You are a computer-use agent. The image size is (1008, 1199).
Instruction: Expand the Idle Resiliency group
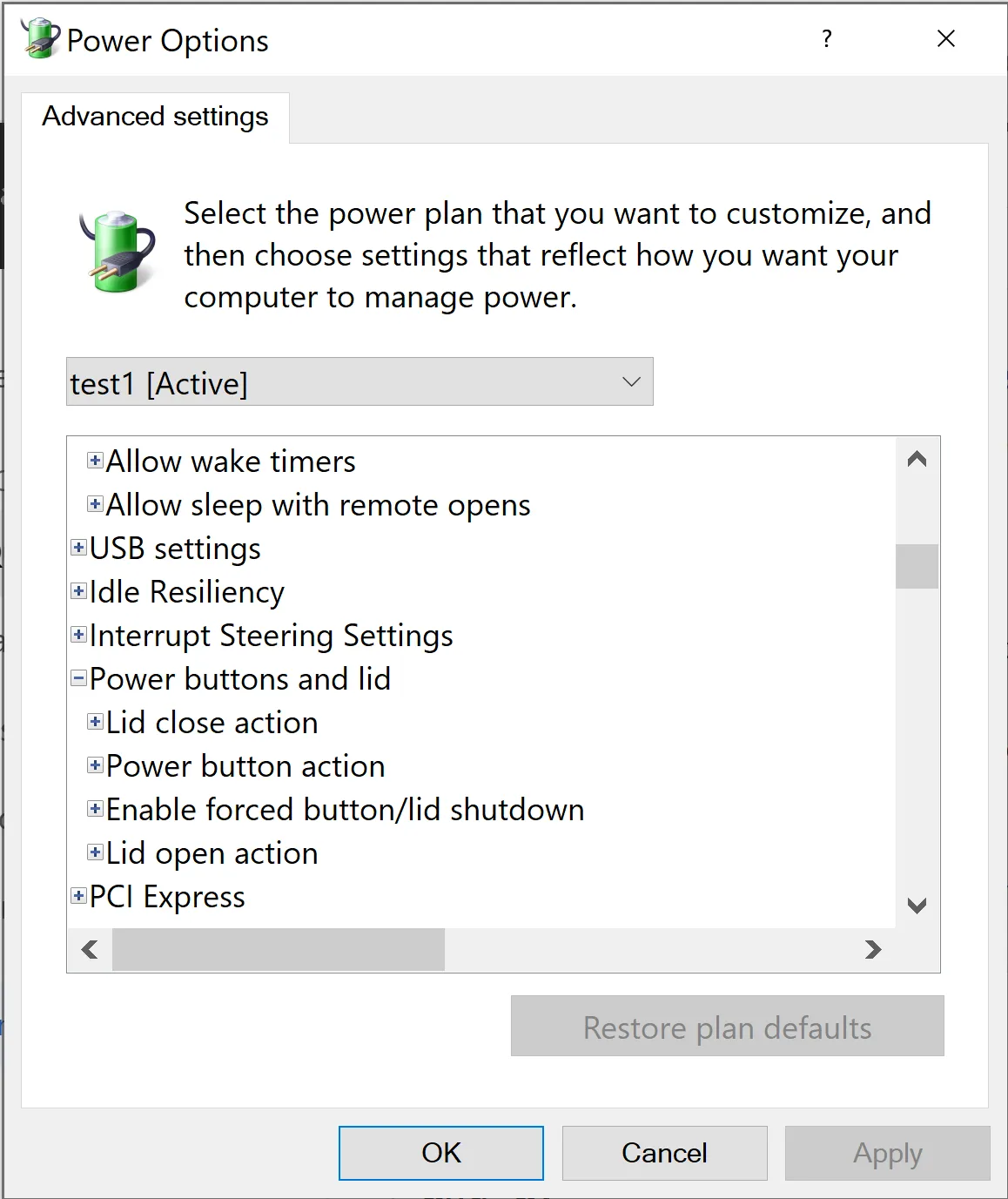tap(77, 591)
